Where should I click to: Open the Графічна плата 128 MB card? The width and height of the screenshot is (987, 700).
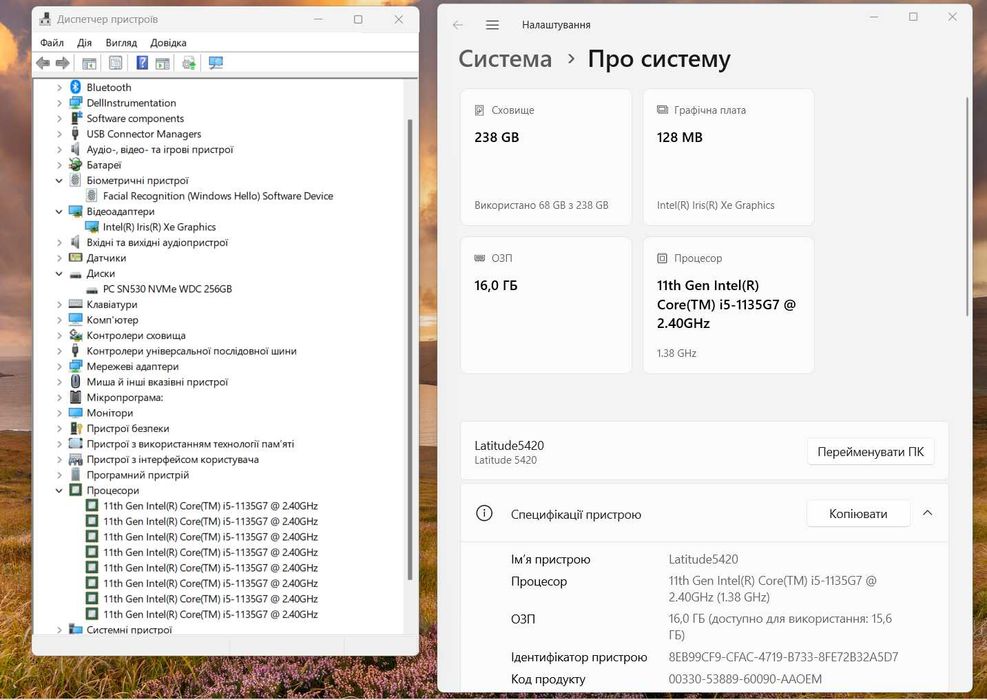click(x=728, y=157)
